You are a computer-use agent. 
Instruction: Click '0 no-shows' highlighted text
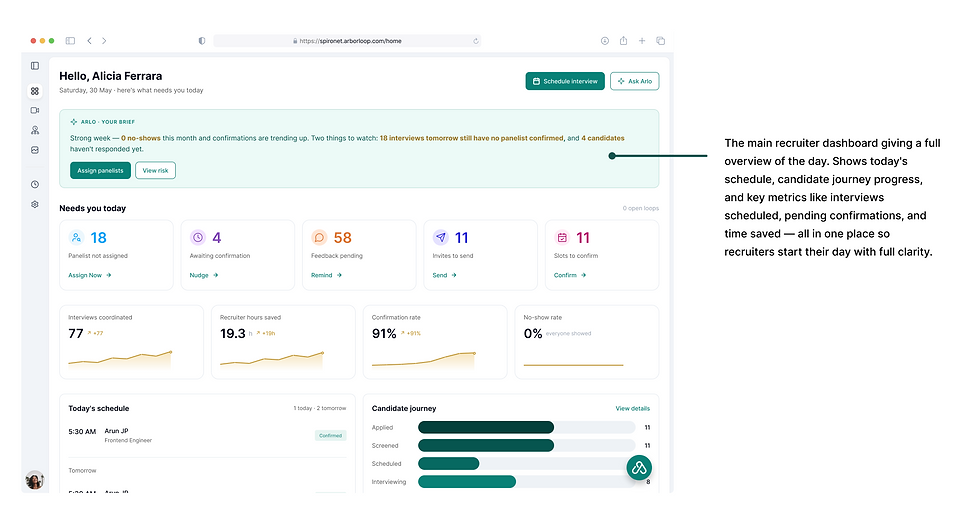pos(141,138)
